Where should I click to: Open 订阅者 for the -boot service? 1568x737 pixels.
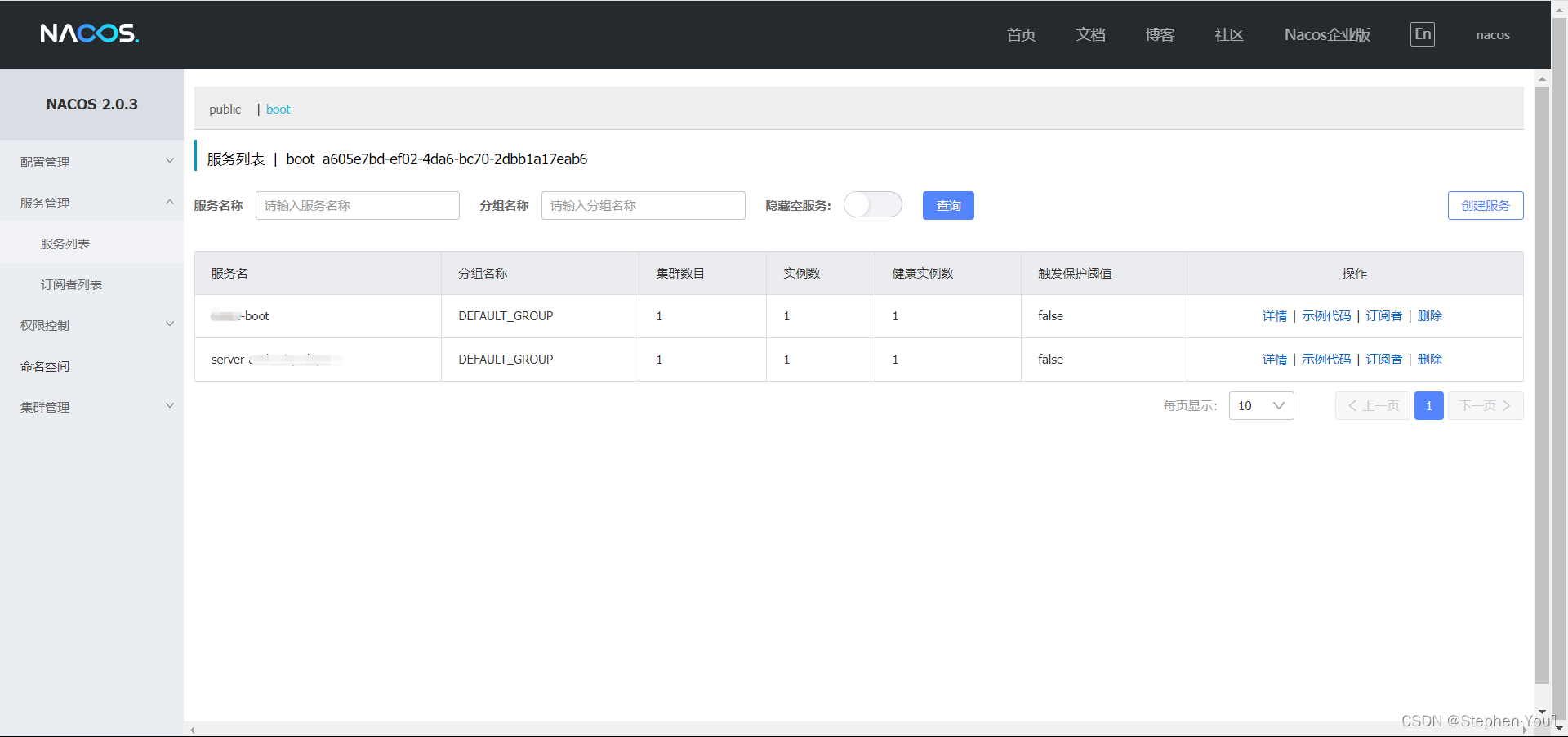point(1383,316)
